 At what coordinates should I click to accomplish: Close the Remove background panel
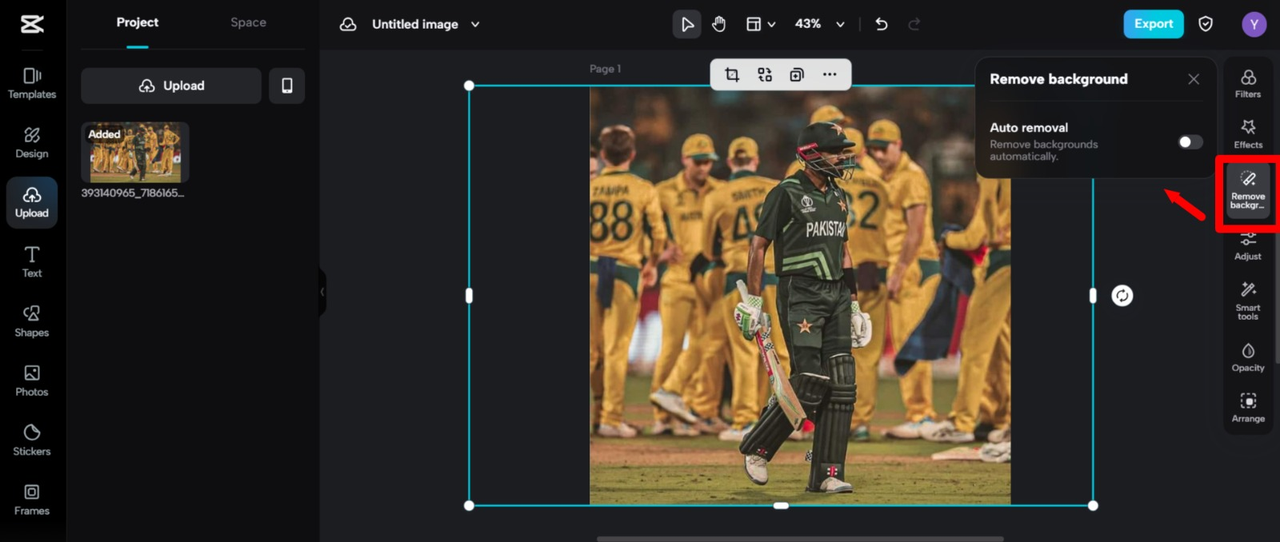click(1193, 79)
